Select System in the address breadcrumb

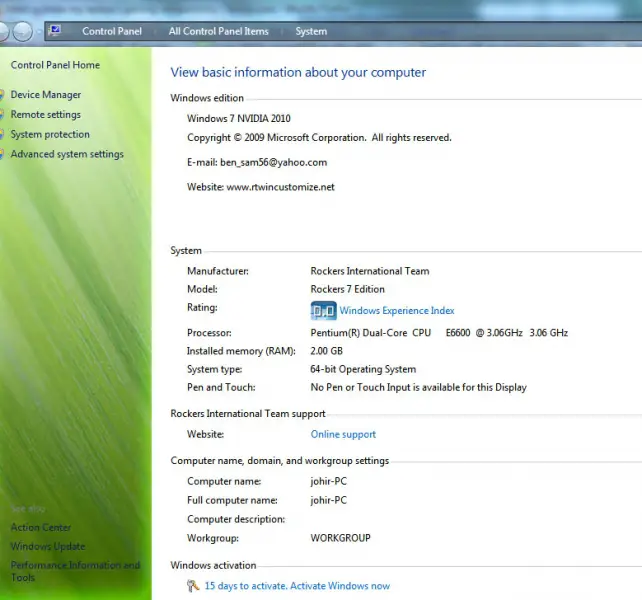point(311,31)
